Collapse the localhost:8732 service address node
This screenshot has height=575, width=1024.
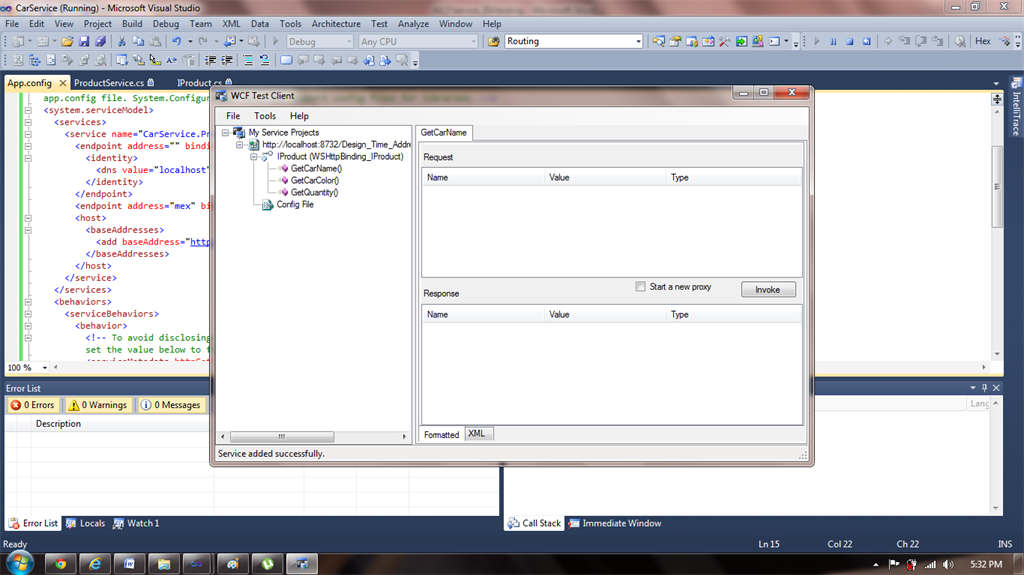pyautogui.click(x=240, y=144)
